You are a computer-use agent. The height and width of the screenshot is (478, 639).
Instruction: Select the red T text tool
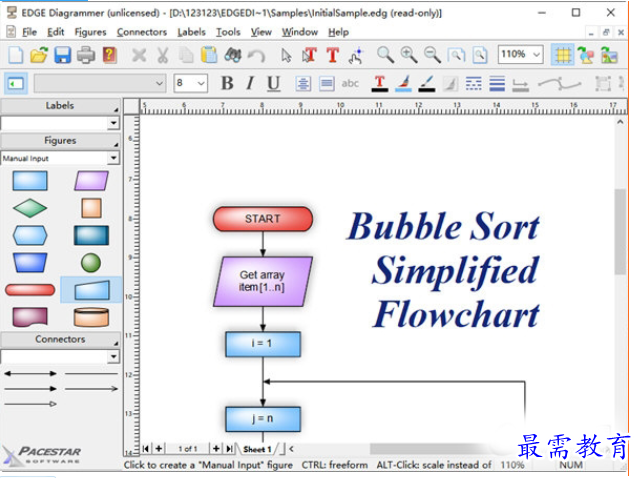[333, 55]
